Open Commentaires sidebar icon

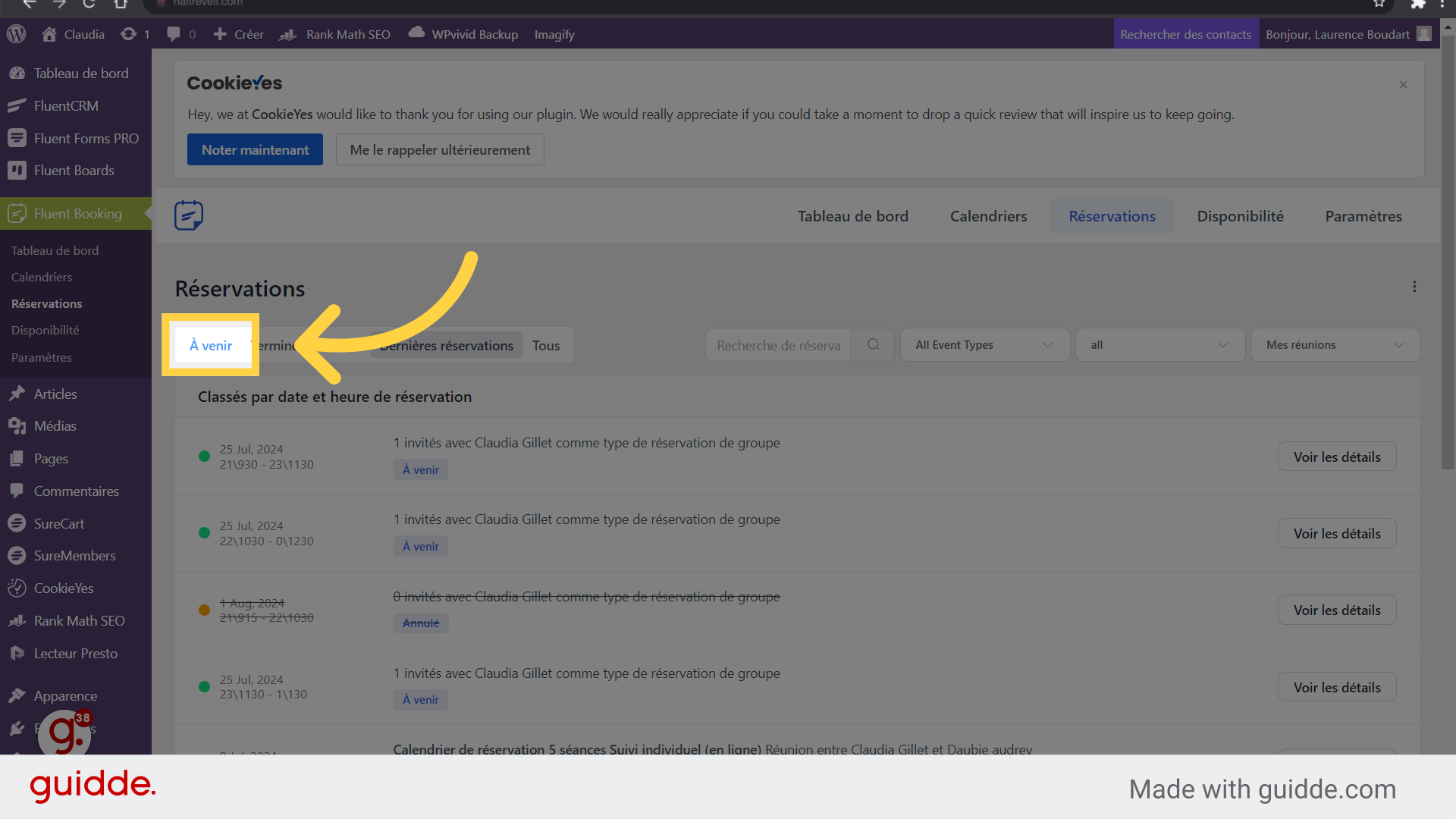(x=17, y=491)
